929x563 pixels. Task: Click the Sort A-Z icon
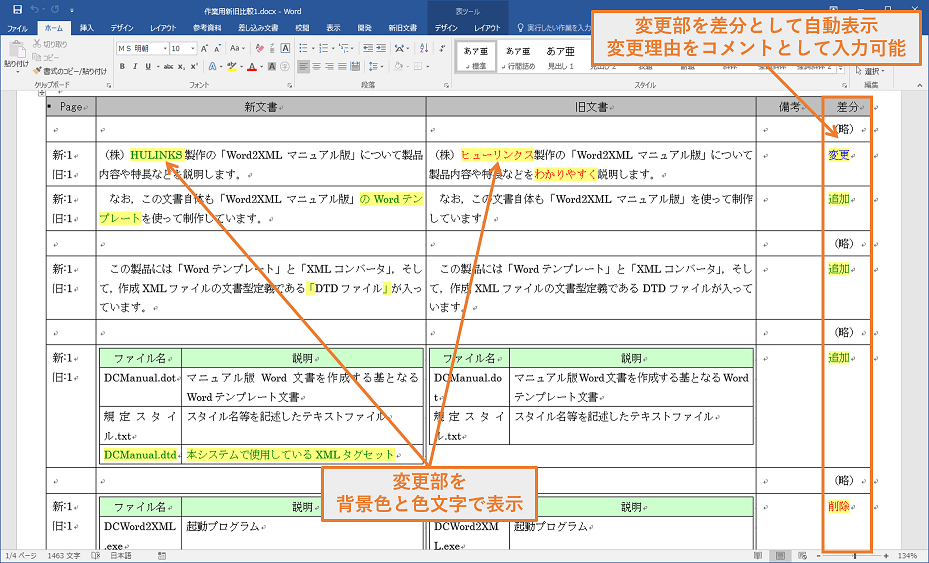click(x=424, y=48)
